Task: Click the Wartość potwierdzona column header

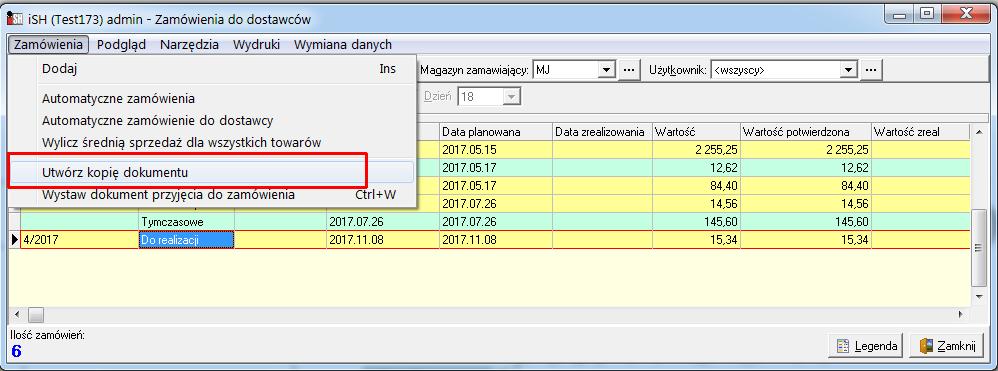Action: (x=805, y=132)
